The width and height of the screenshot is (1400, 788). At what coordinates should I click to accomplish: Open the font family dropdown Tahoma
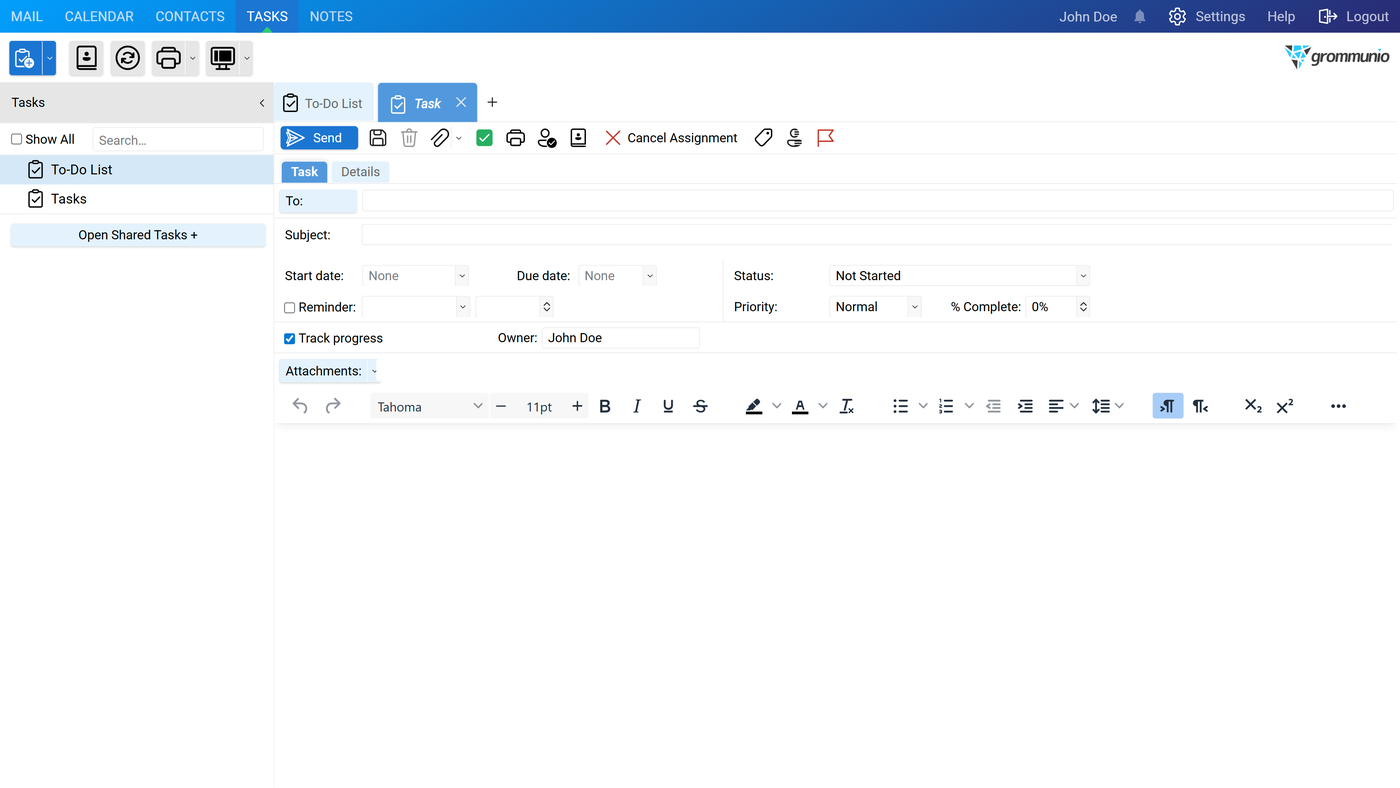click(x=429, y=406)
